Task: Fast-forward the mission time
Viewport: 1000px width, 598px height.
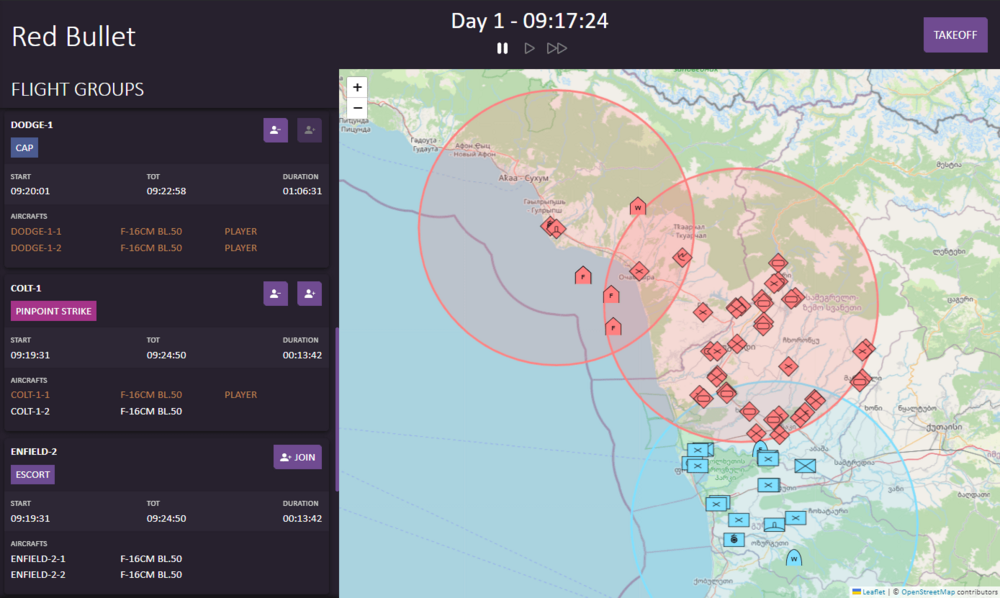Action: (x=557, y=48)
